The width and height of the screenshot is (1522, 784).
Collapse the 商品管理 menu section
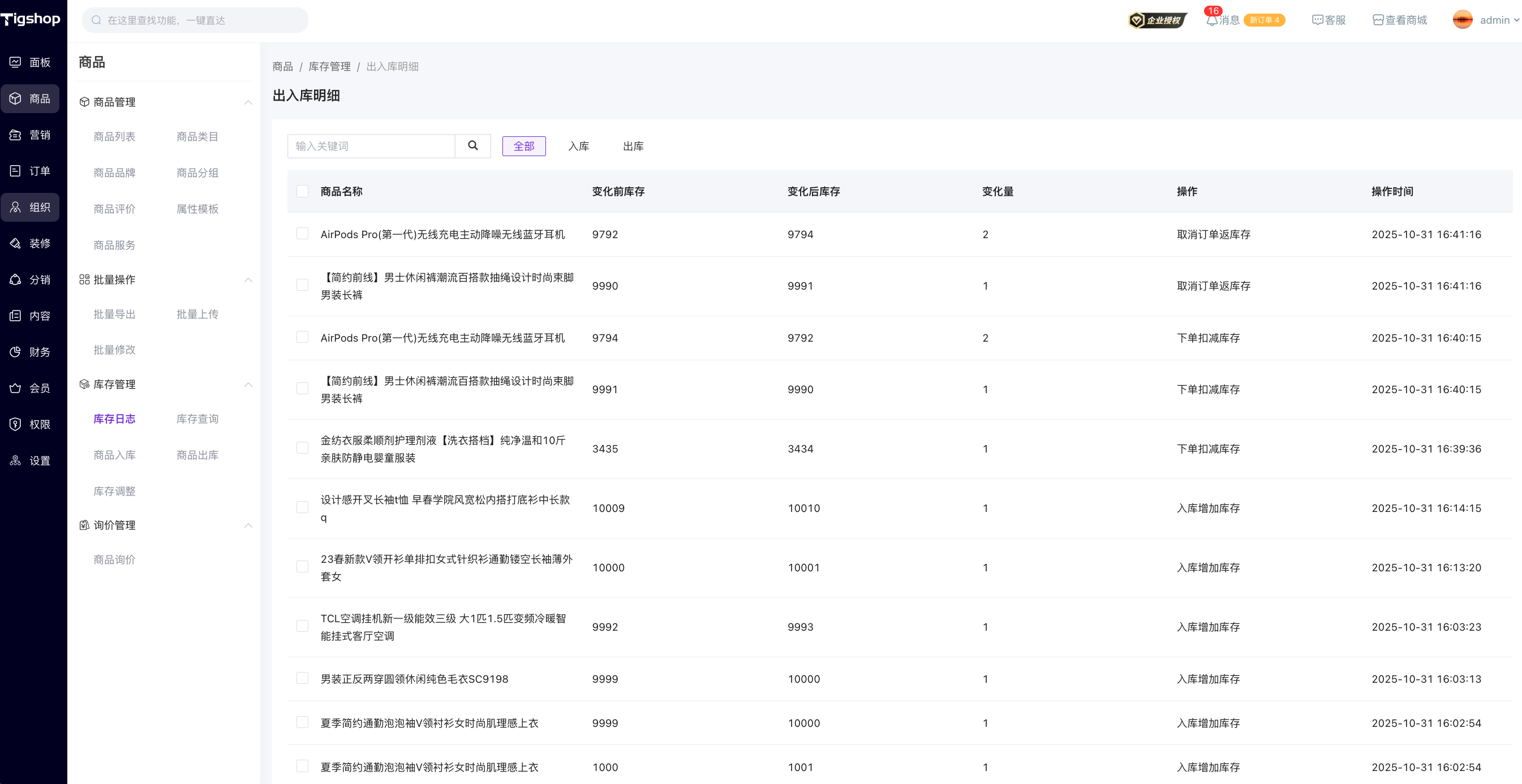pyautogui.click(x=248, y=102)
